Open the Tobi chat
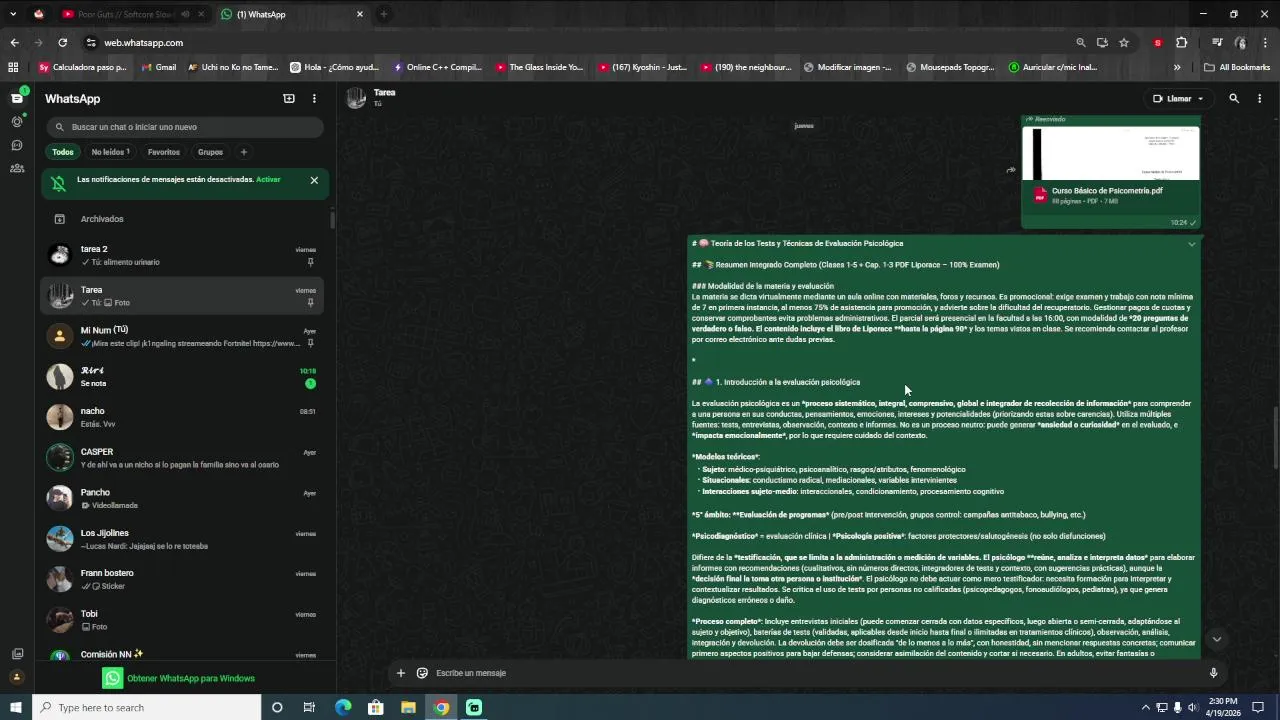This screenshot has width=1280, height=720. (184, 620)
